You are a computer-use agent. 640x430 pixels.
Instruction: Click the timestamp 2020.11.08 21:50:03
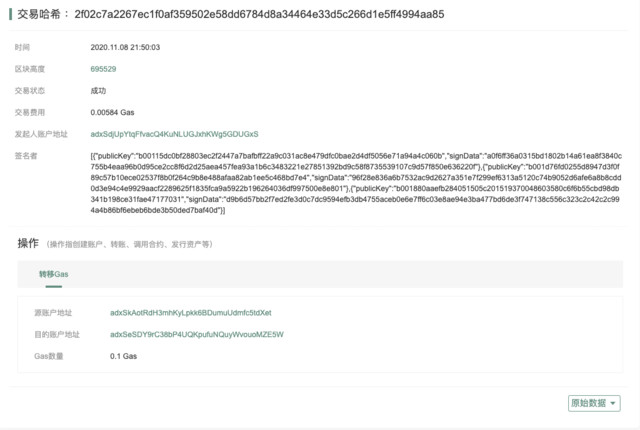click(125, 47)
